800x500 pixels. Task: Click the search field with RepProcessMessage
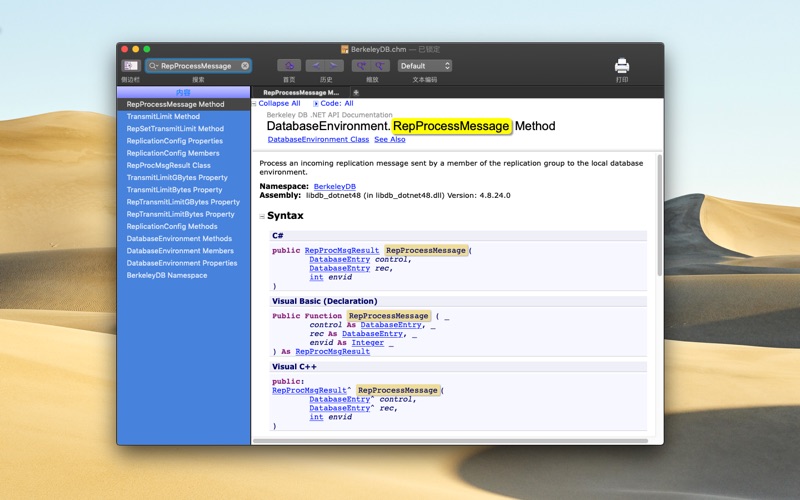click(195, 66)
